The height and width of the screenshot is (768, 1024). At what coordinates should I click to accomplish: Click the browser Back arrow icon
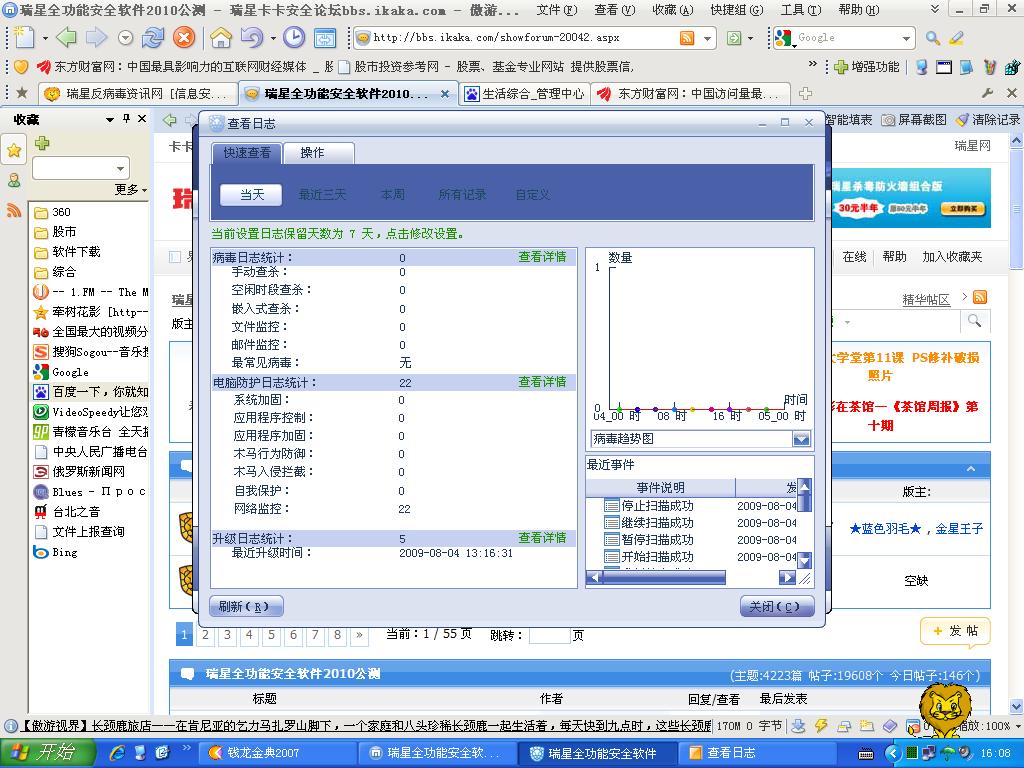click(x=67, y=38)
